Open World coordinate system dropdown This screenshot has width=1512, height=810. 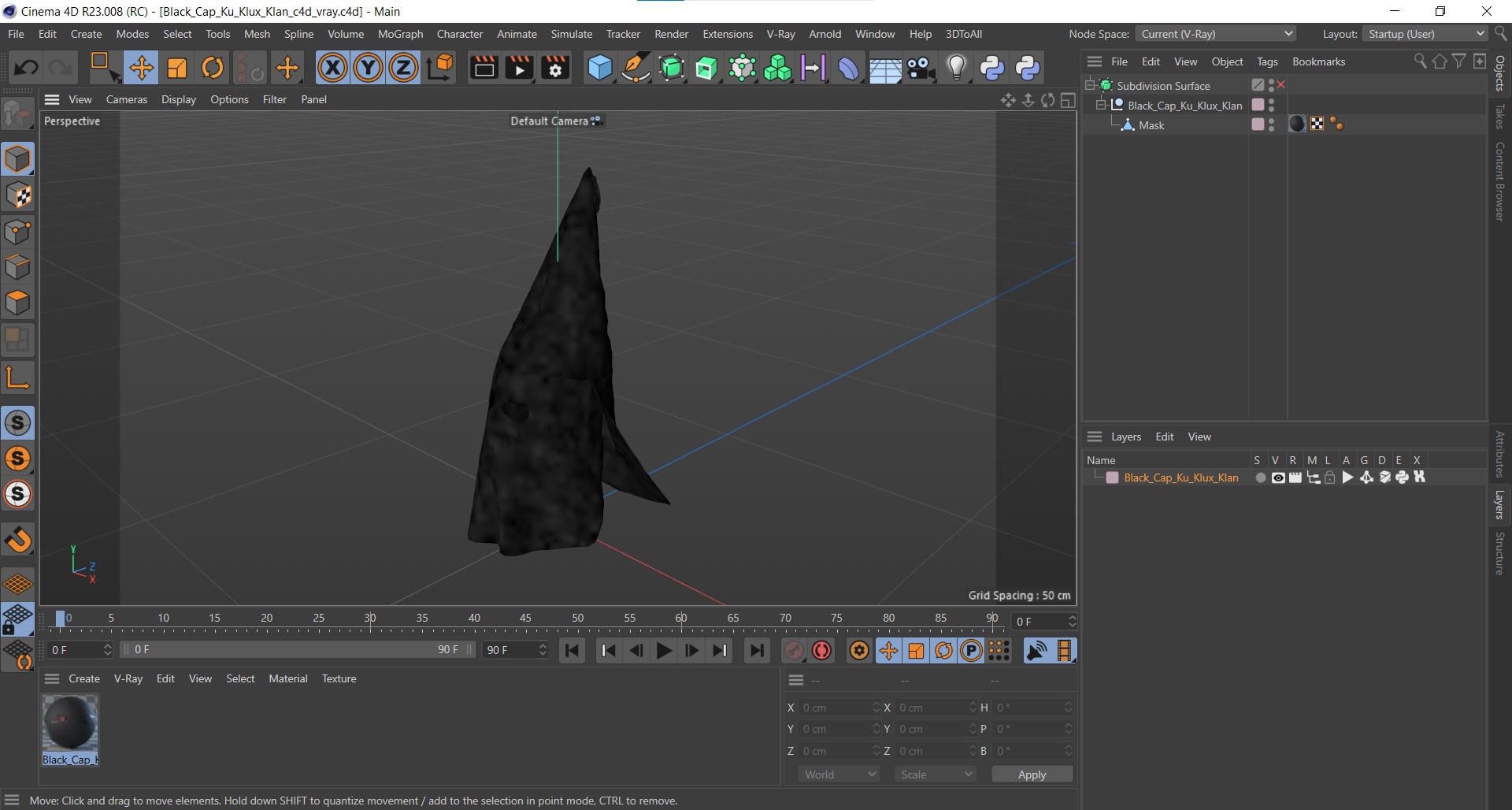pos(839,775)
